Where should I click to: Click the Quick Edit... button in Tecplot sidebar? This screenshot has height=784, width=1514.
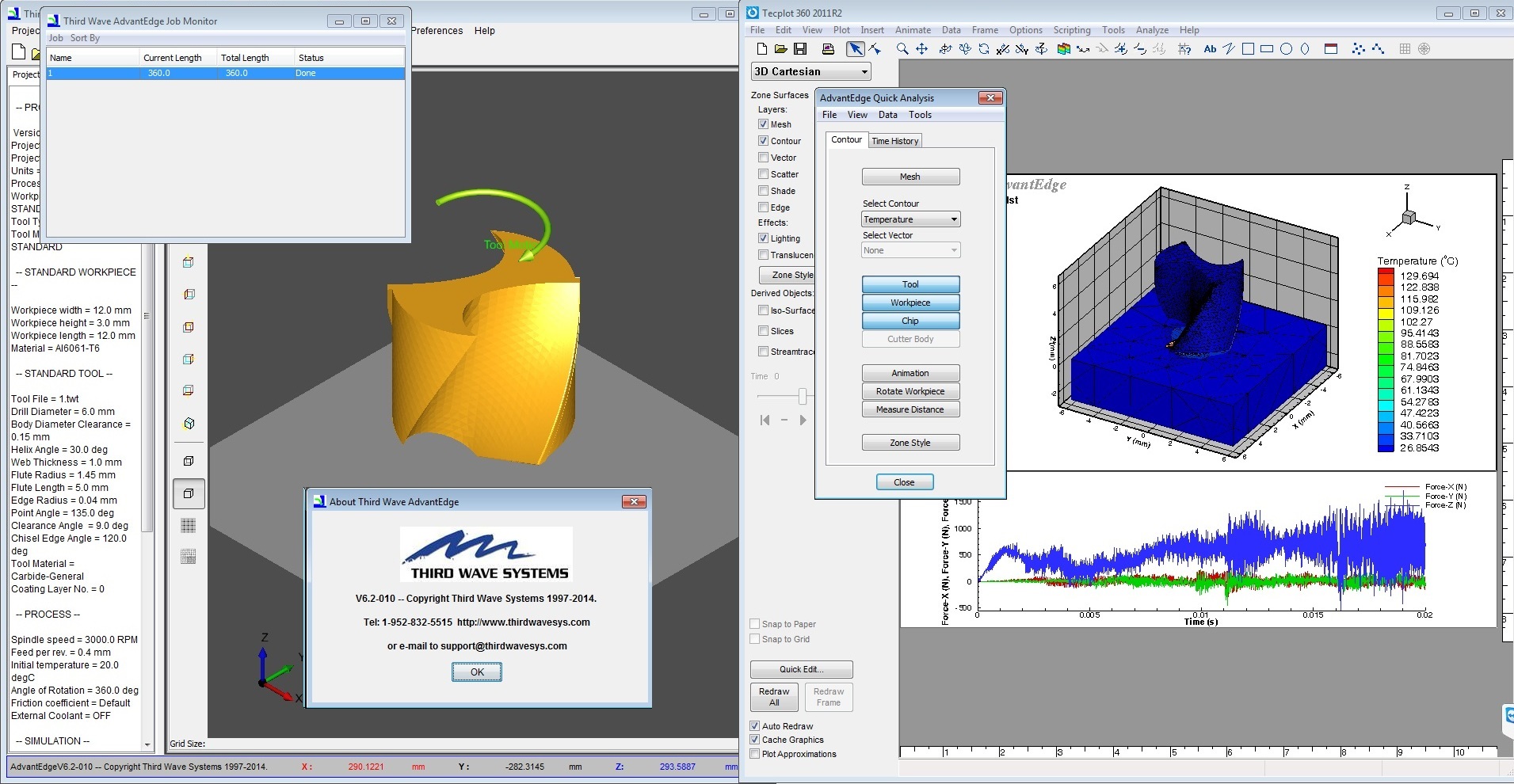(x=801, y=669)
